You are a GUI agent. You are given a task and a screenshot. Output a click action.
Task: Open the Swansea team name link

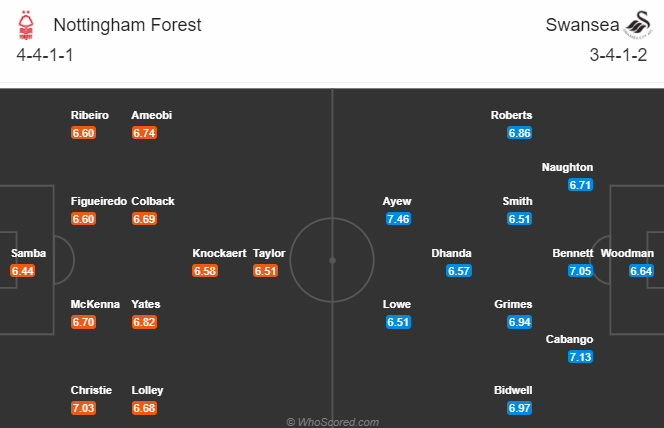click(x=582, y=25)
